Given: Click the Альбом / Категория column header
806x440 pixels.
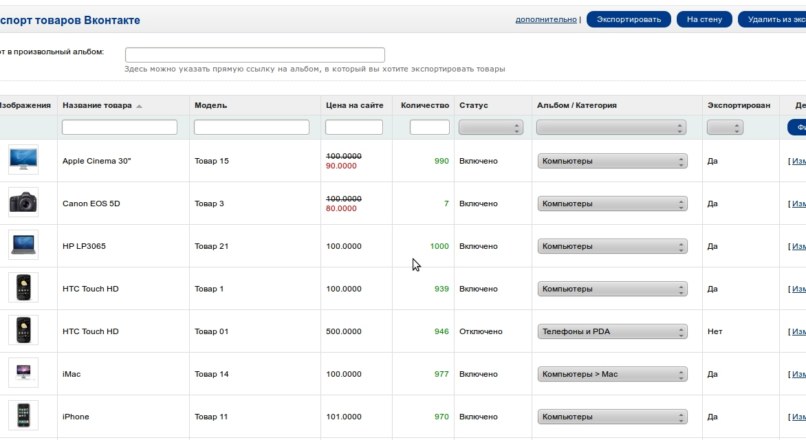Looking at the screenshot, I should coord(577,105).
